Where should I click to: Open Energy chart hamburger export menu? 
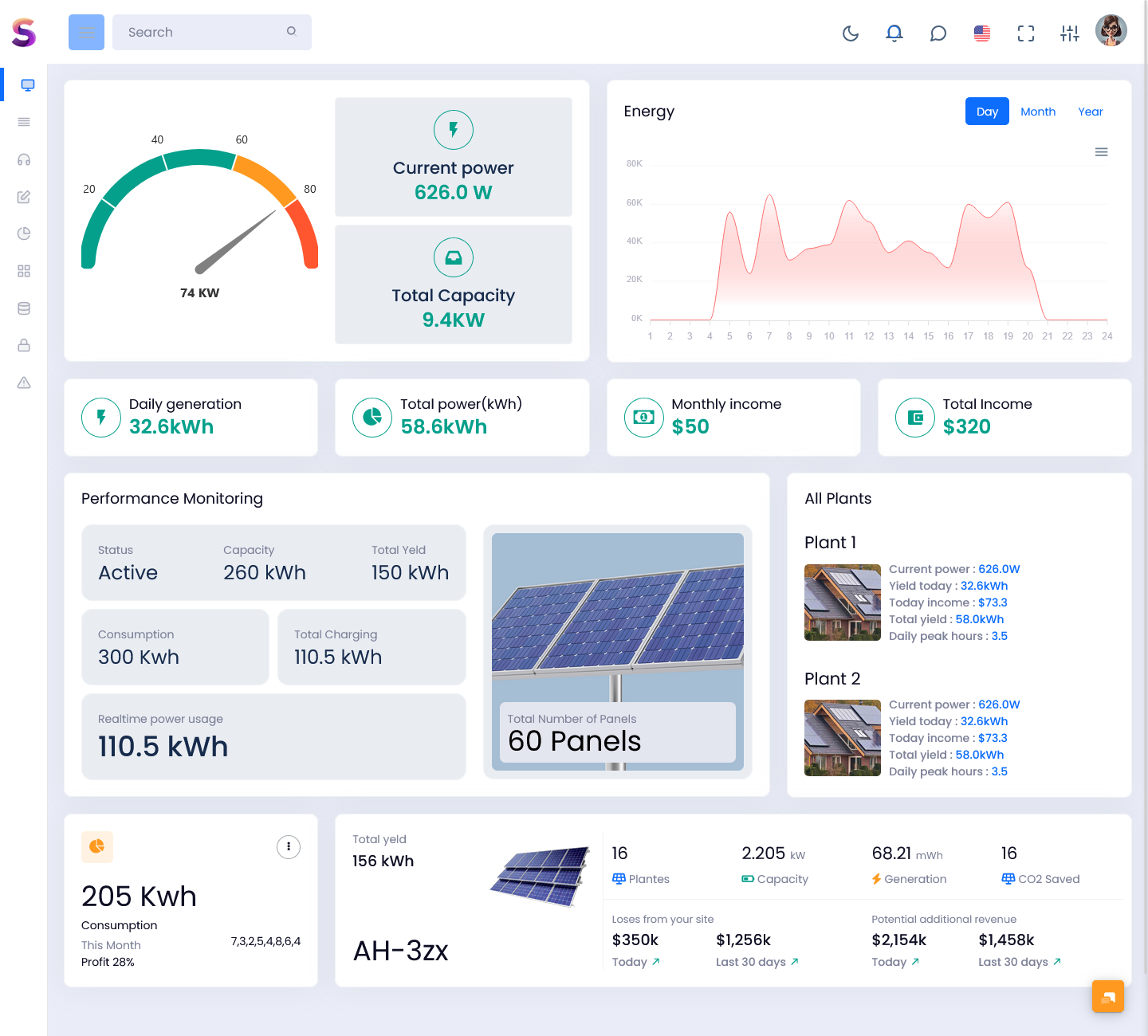[1102, 152]
